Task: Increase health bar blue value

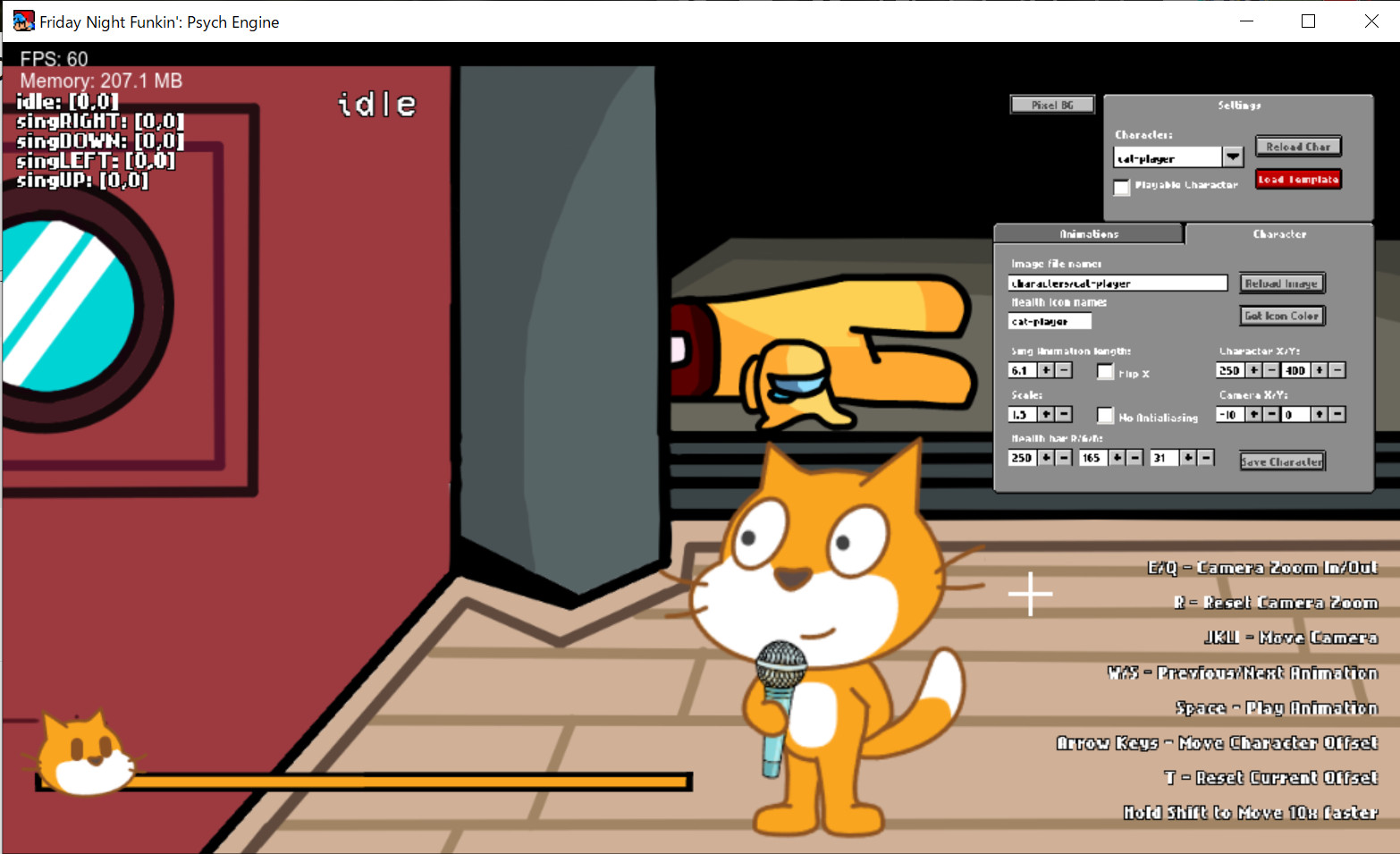Action: 1189,458
